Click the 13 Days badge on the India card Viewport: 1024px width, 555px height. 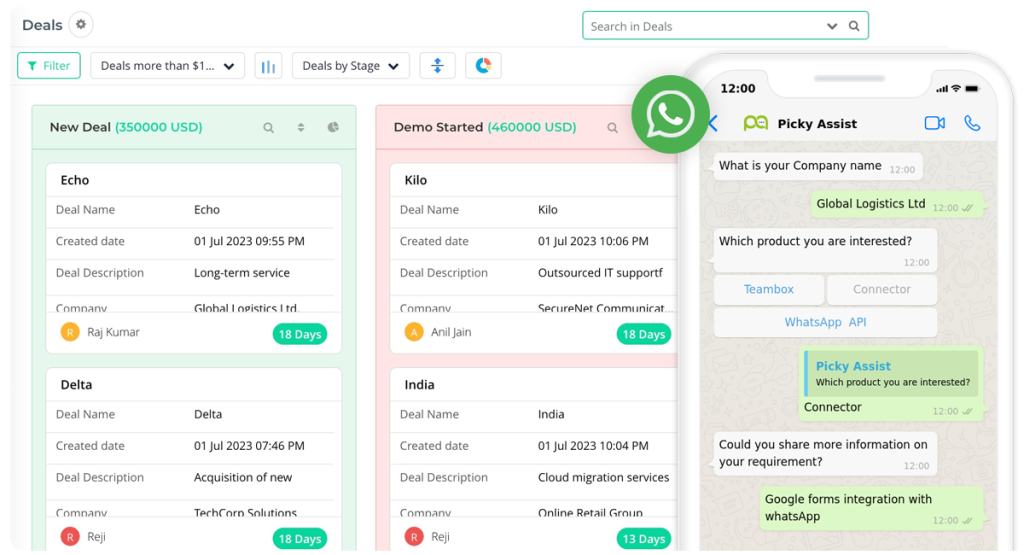click(x=643, y=539)
